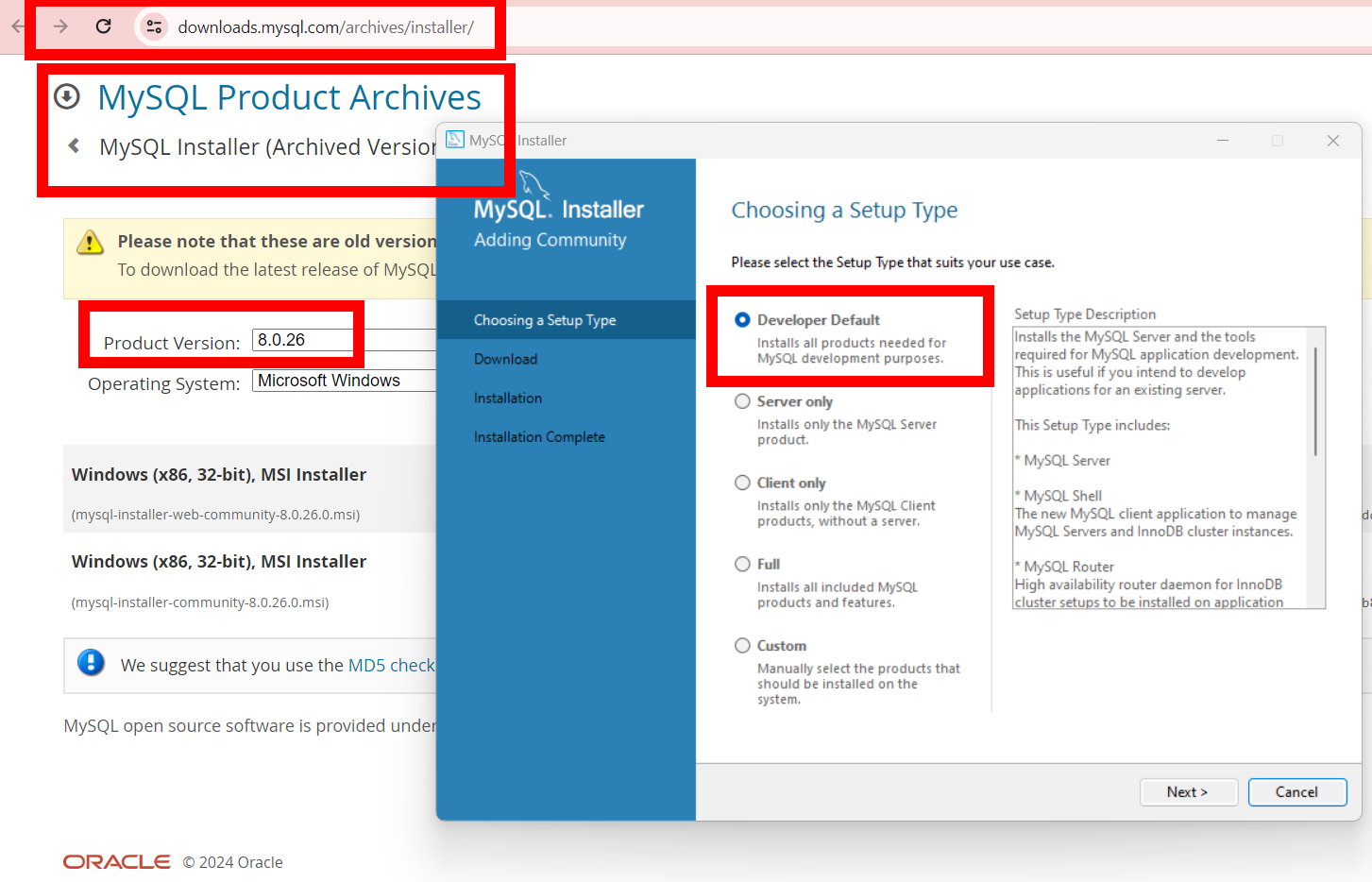The image size is (1372, 882).
Task: Minimize the MySQL Installer window
Action: [1223, 141]
